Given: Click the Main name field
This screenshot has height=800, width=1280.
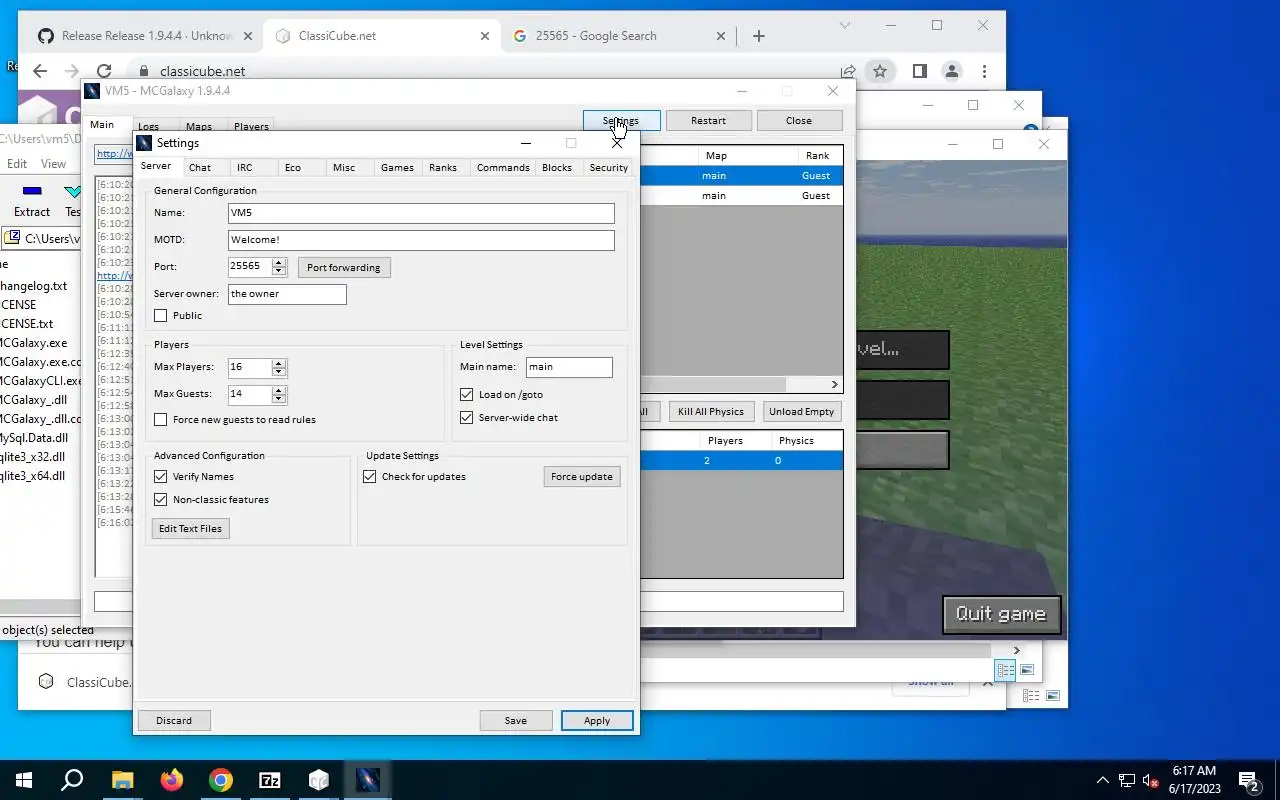Looking at the screenshot, I should point(569,367).
